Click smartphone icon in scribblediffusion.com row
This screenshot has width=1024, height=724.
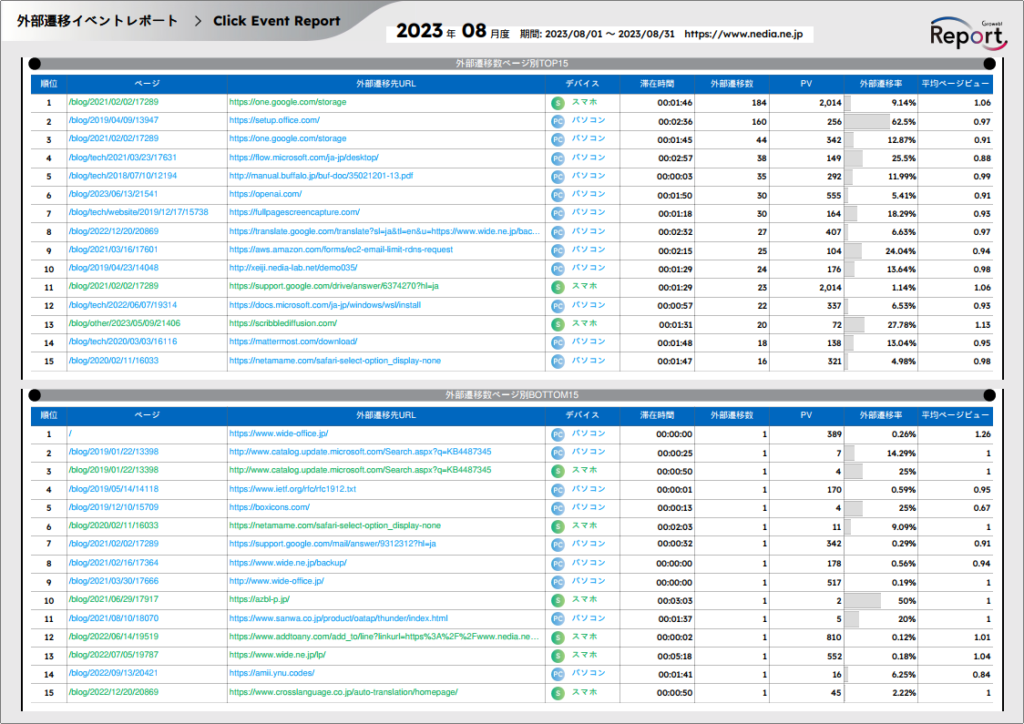558,324
